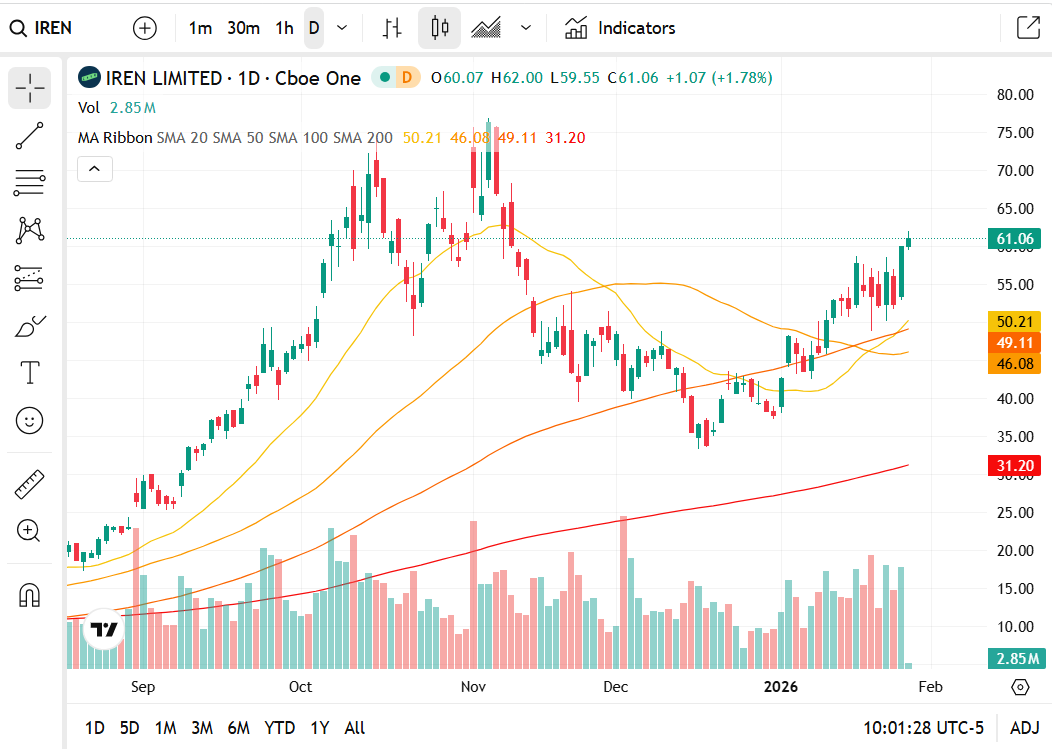Switch to the 30m timeframe
This screenshot has width=1055, height=749.
tap(244, 28)
